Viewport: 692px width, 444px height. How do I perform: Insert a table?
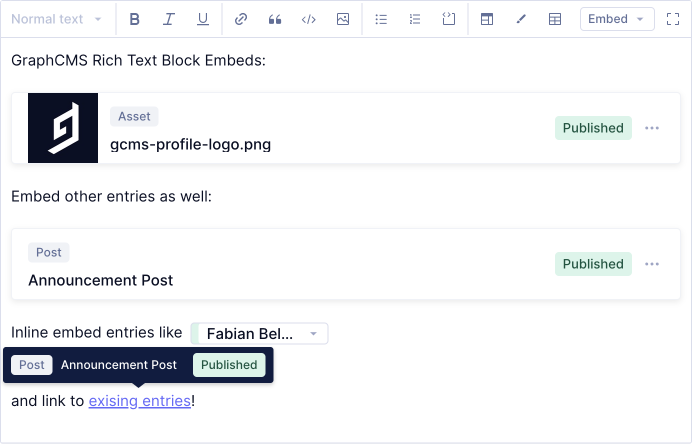coord(555,19)
